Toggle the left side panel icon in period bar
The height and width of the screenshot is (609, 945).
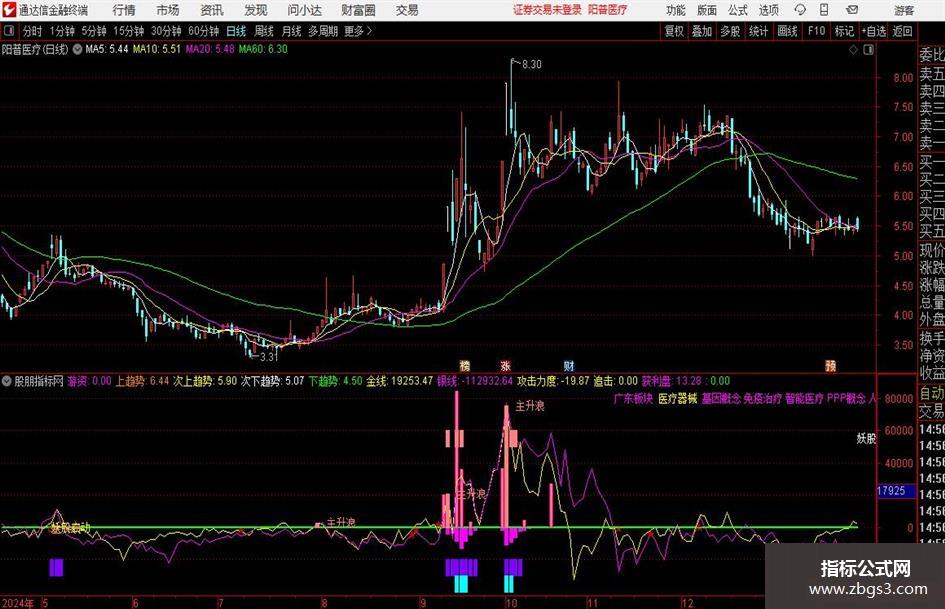8,31
